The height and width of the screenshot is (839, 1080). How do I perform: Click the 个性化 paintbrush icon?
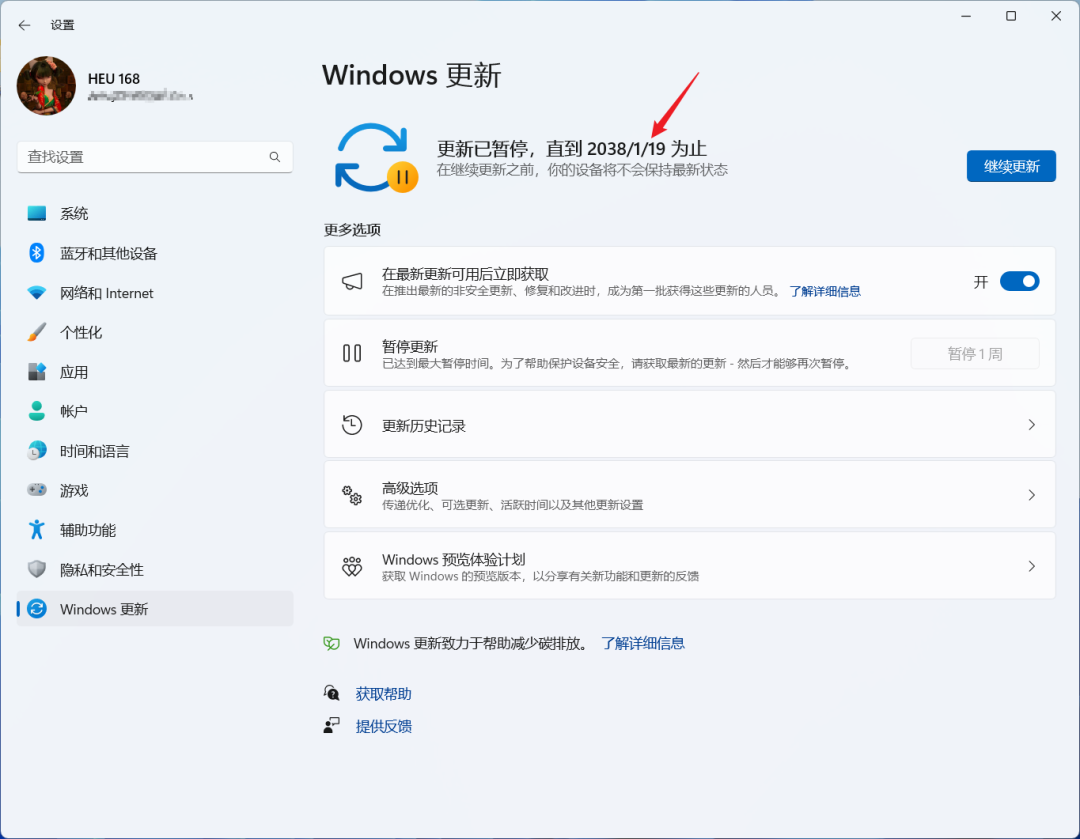point(37,332)
